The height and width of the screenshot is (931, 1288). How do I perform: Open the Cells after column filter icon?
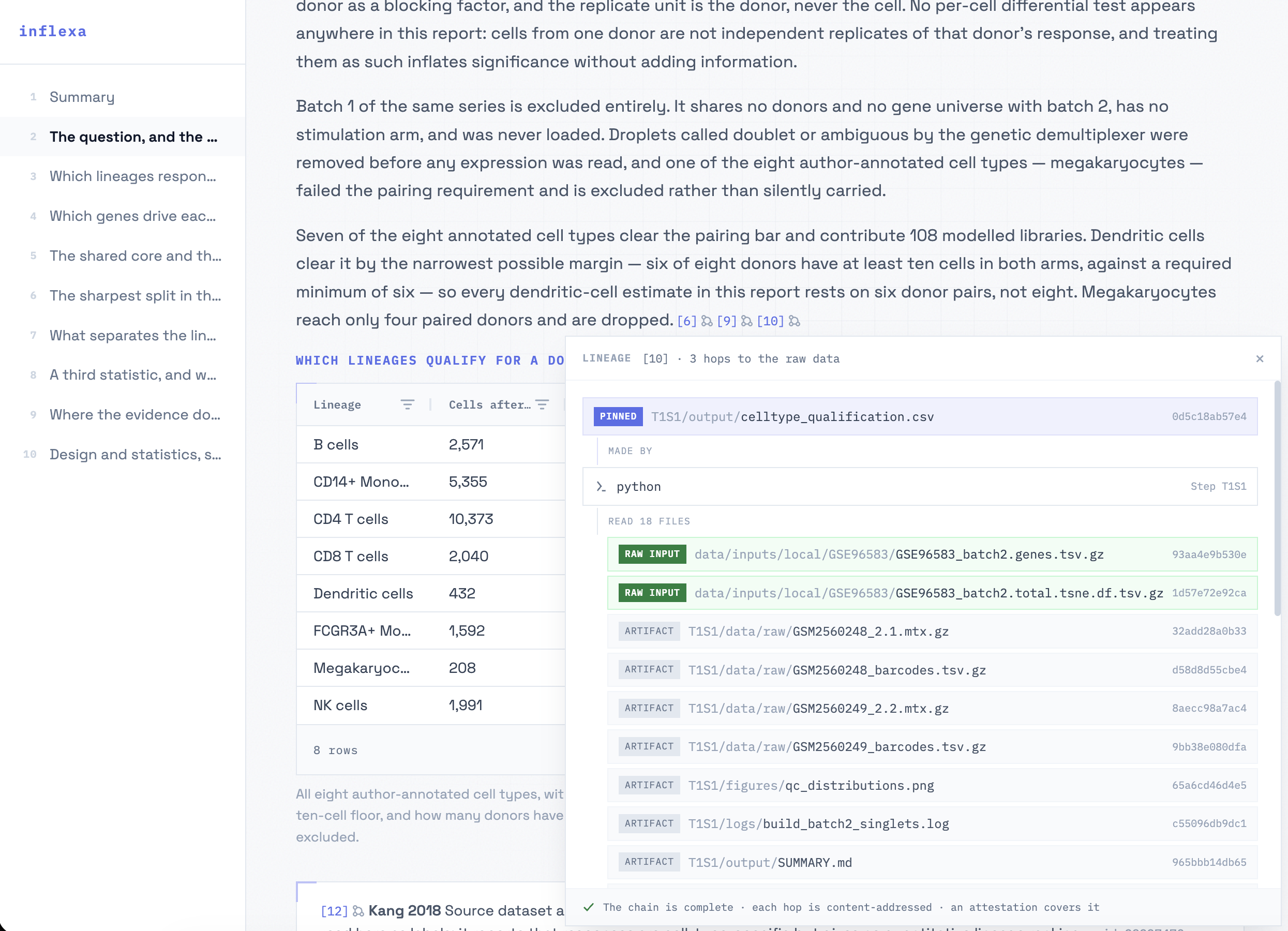(x=542, y=405)
